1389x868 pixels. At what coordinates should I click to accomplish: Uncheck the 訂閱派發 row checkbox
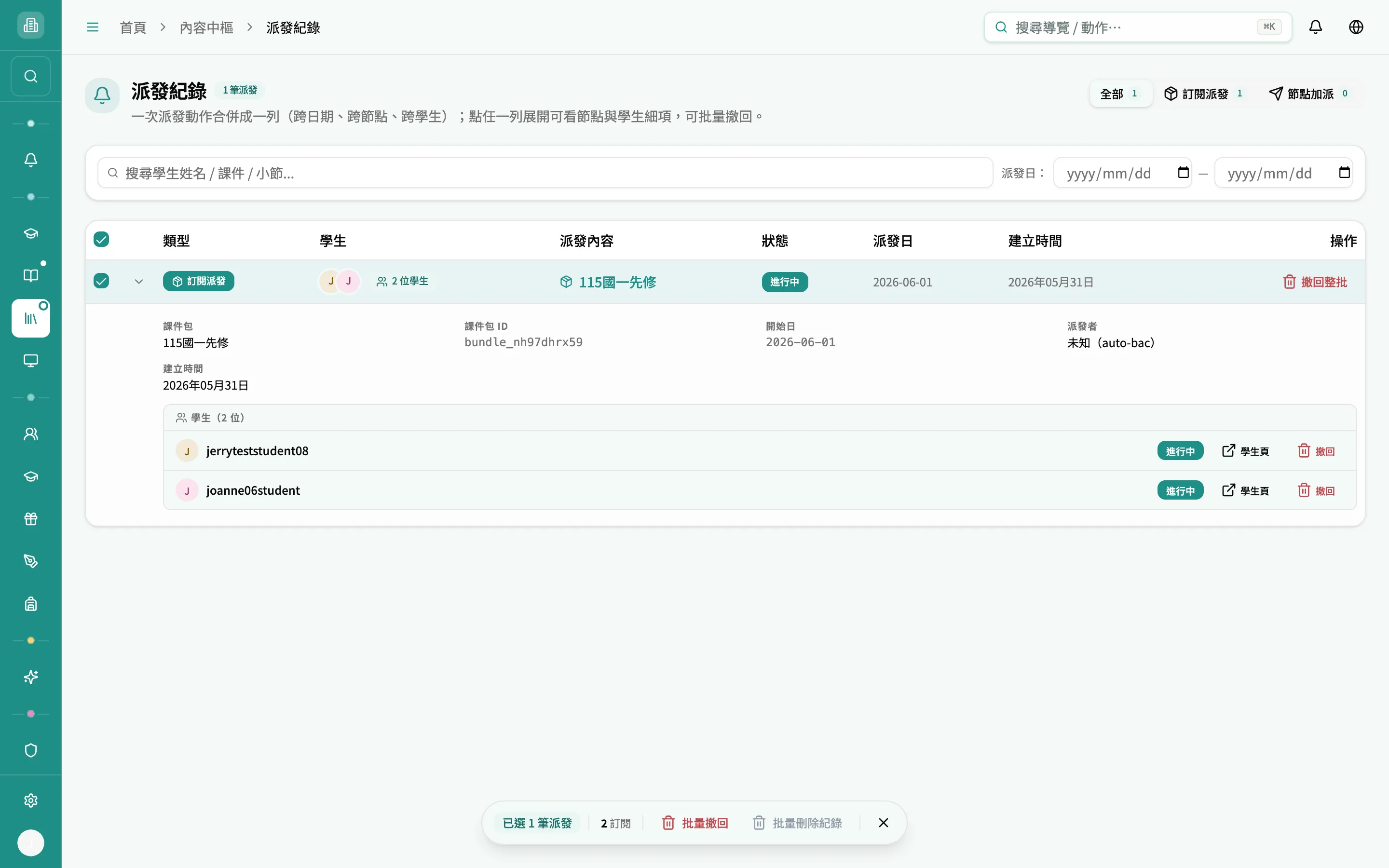(x=102, y=281)
